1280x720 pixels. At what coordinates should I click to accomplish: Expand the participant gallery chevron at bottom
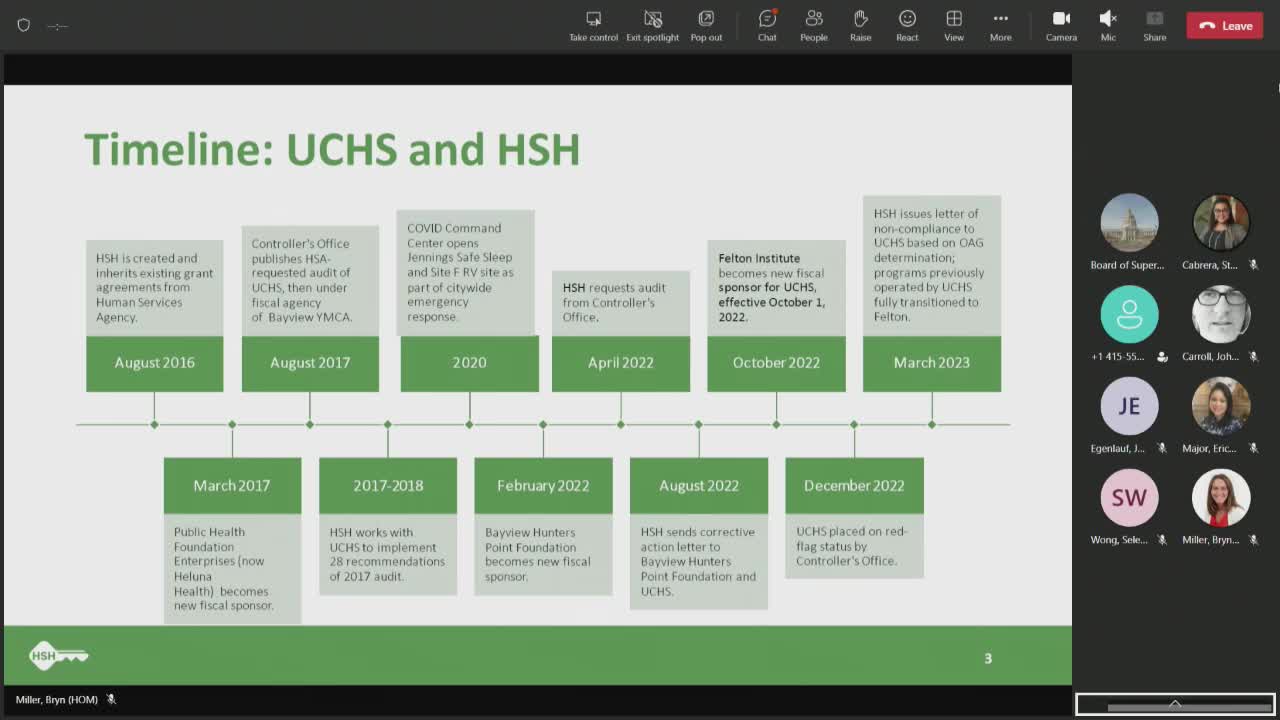(x=1175, y=704)
